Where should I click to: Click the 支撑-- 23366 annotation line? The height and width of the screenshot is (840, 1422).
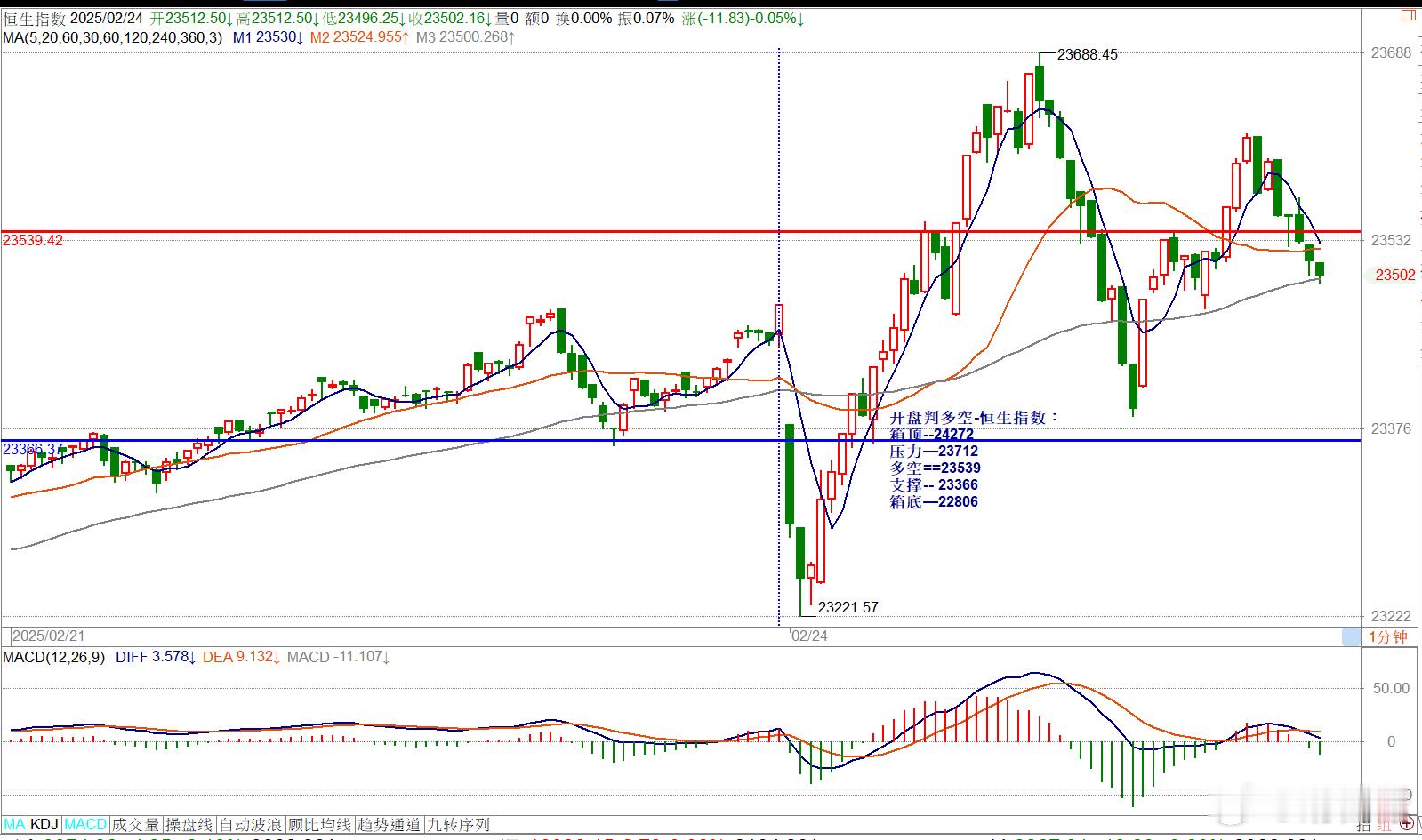coord(934,485)
